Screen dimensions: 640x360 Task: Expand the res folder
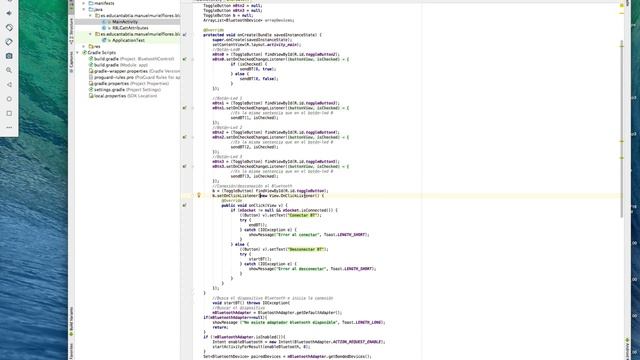(84, 46)
